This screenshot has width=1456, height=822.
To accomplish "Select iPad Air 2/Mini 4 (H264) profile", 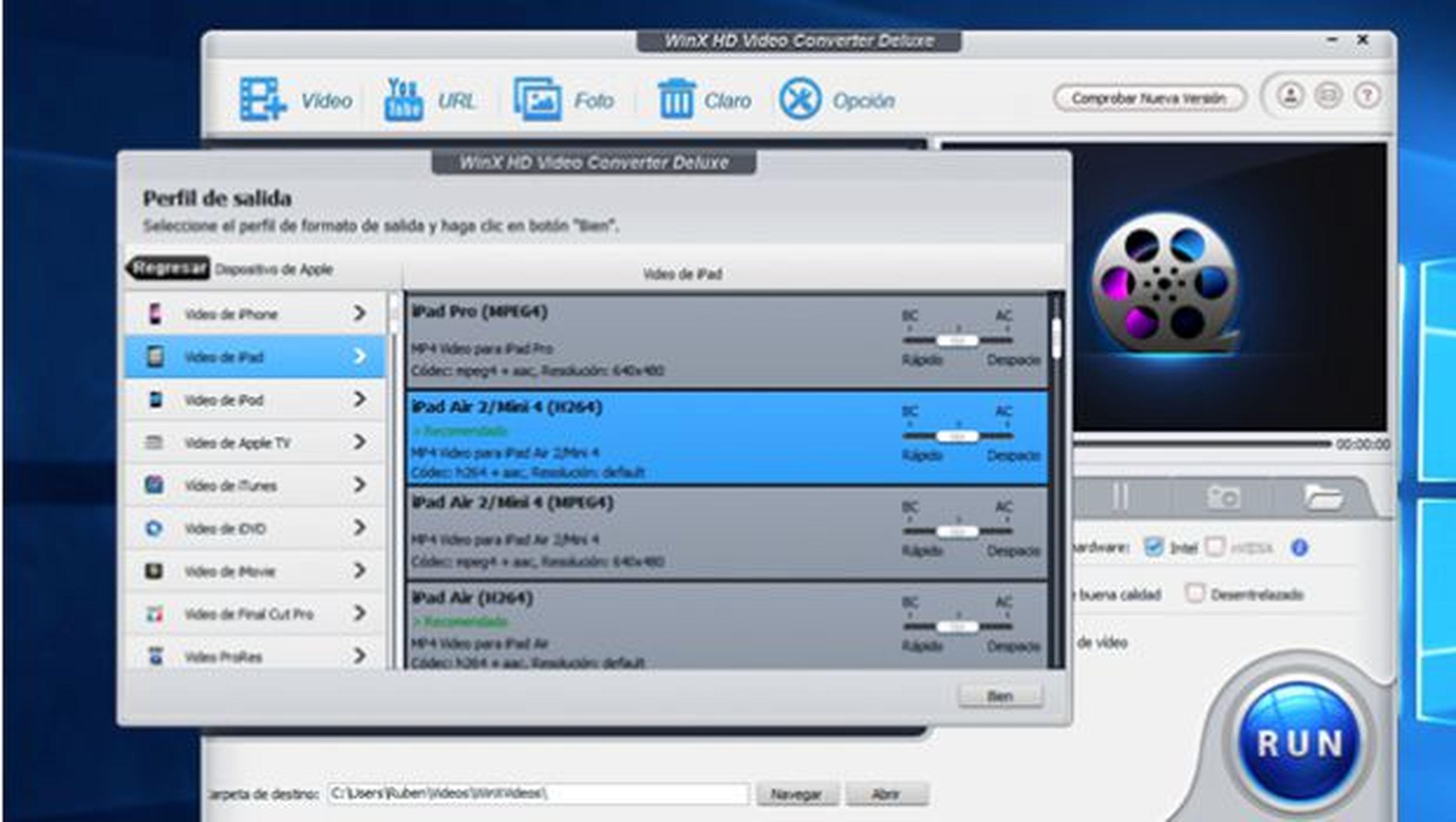I will coord(727,437).
